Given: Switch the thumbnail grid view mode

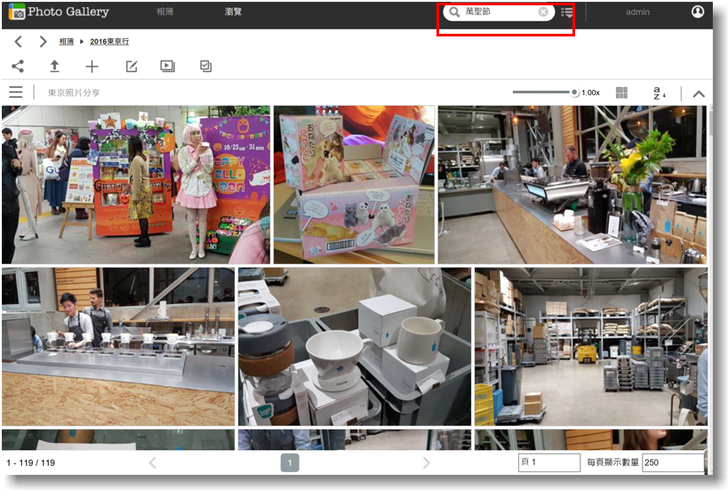Looking at the screenshot, I should point(622,92).
